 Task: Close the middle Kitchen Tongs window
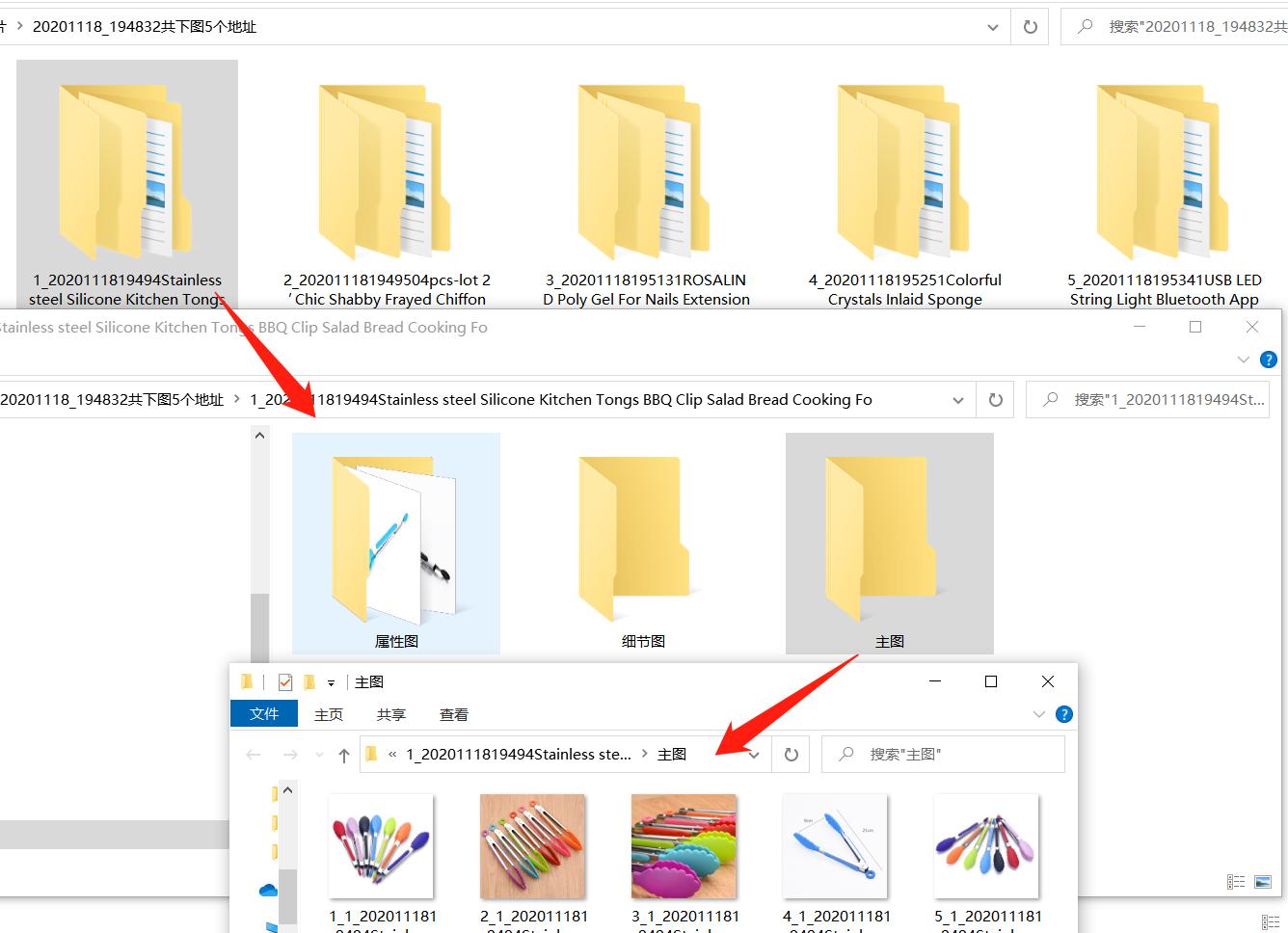(1252, 327)
